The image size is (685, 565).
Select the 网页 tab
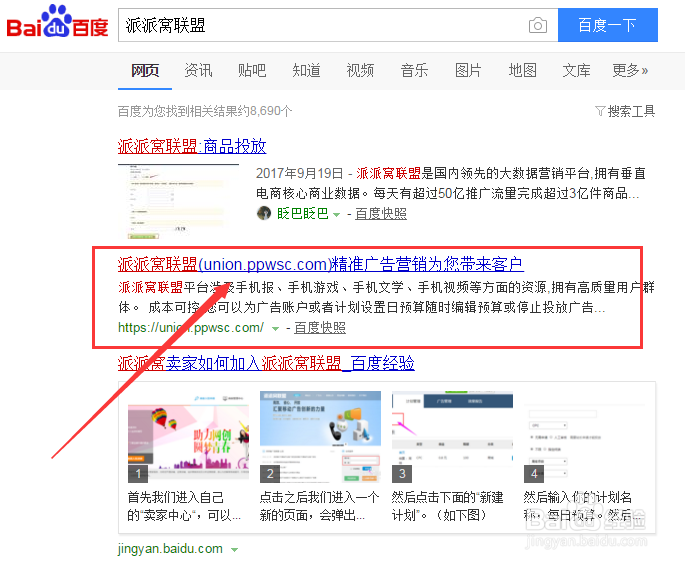(x=145, y=70)
